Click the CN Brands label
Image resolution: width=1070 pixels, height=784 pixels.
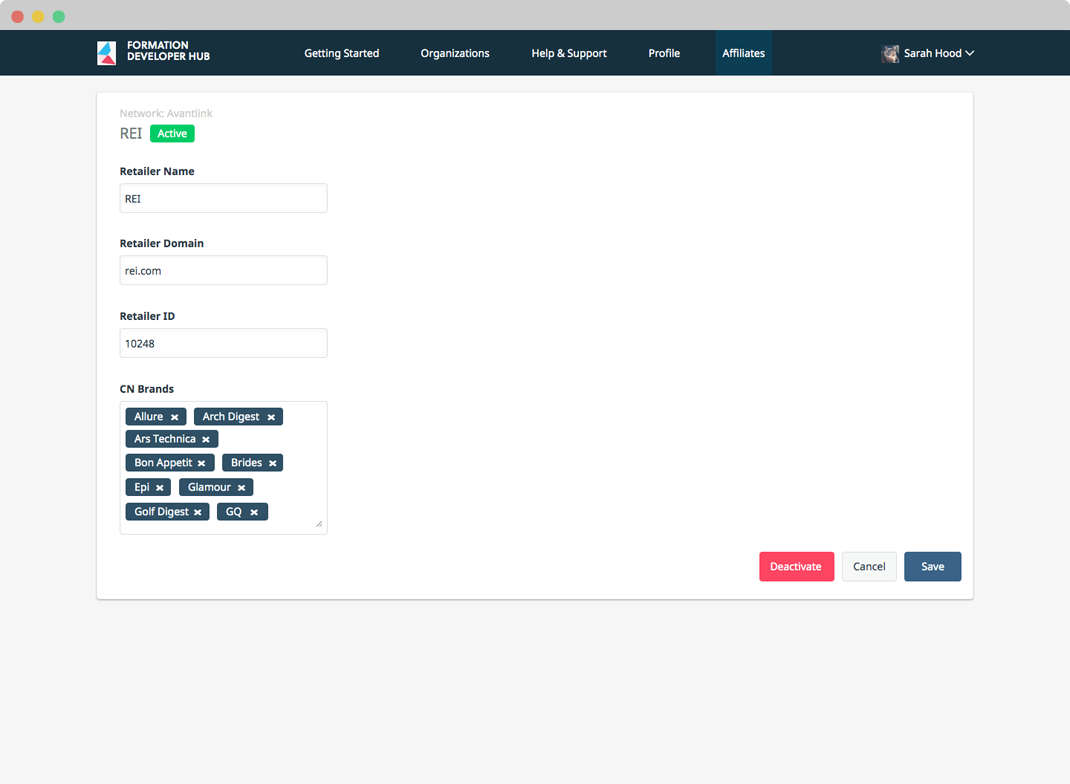click(147, 389)
